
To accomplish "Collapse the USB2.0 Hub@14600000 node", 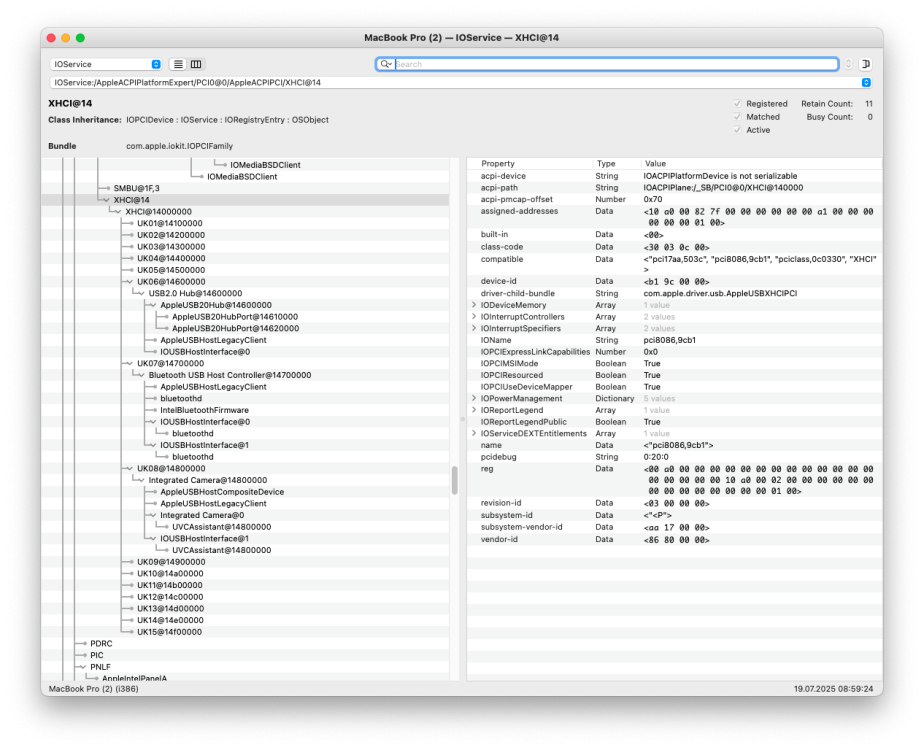I will 141,293.
